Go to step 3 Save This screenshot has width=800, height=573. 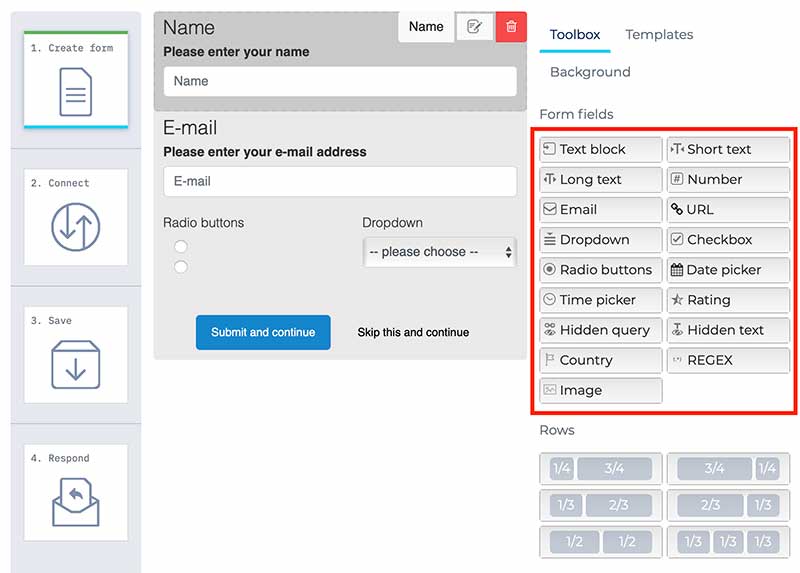coord(76,355)
